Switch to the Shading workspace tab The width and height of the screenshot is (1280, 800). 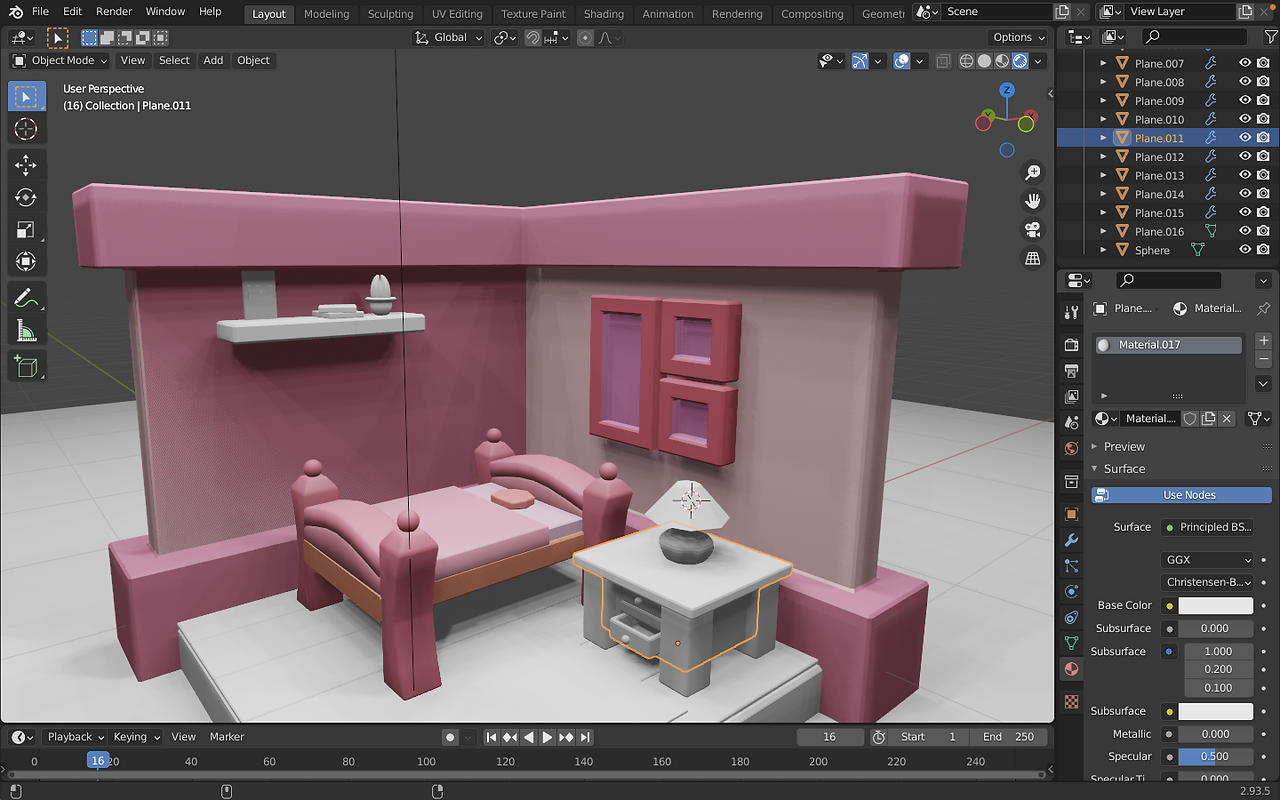[604, 14]
